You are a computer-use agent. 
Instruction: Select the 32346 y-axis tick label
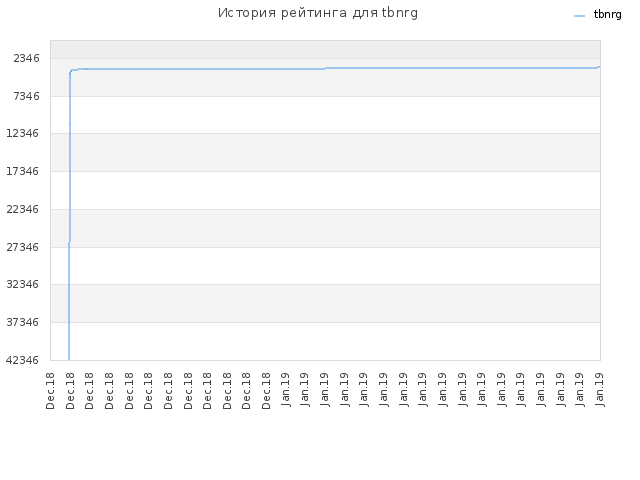click(22, 284)
